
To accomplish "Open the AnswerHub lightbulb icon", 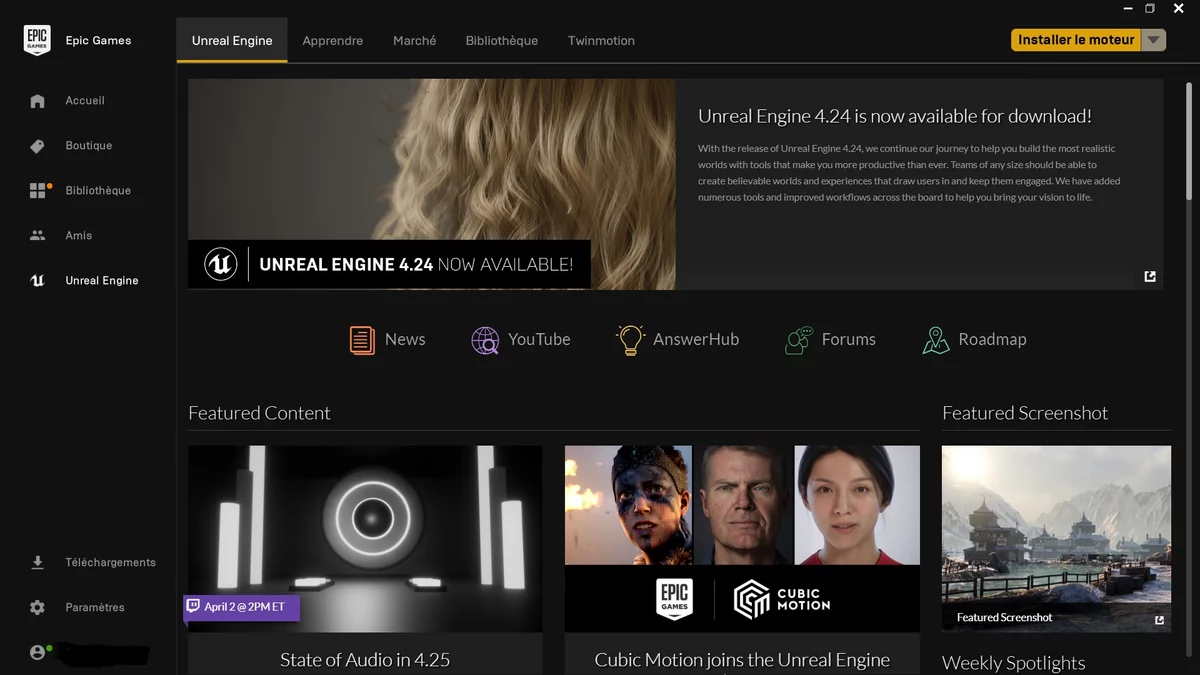I will click(x=630, y=340).
